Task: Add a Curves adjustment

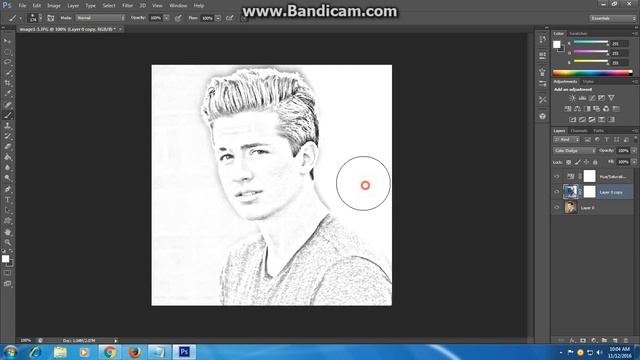Action: point(592,98)
